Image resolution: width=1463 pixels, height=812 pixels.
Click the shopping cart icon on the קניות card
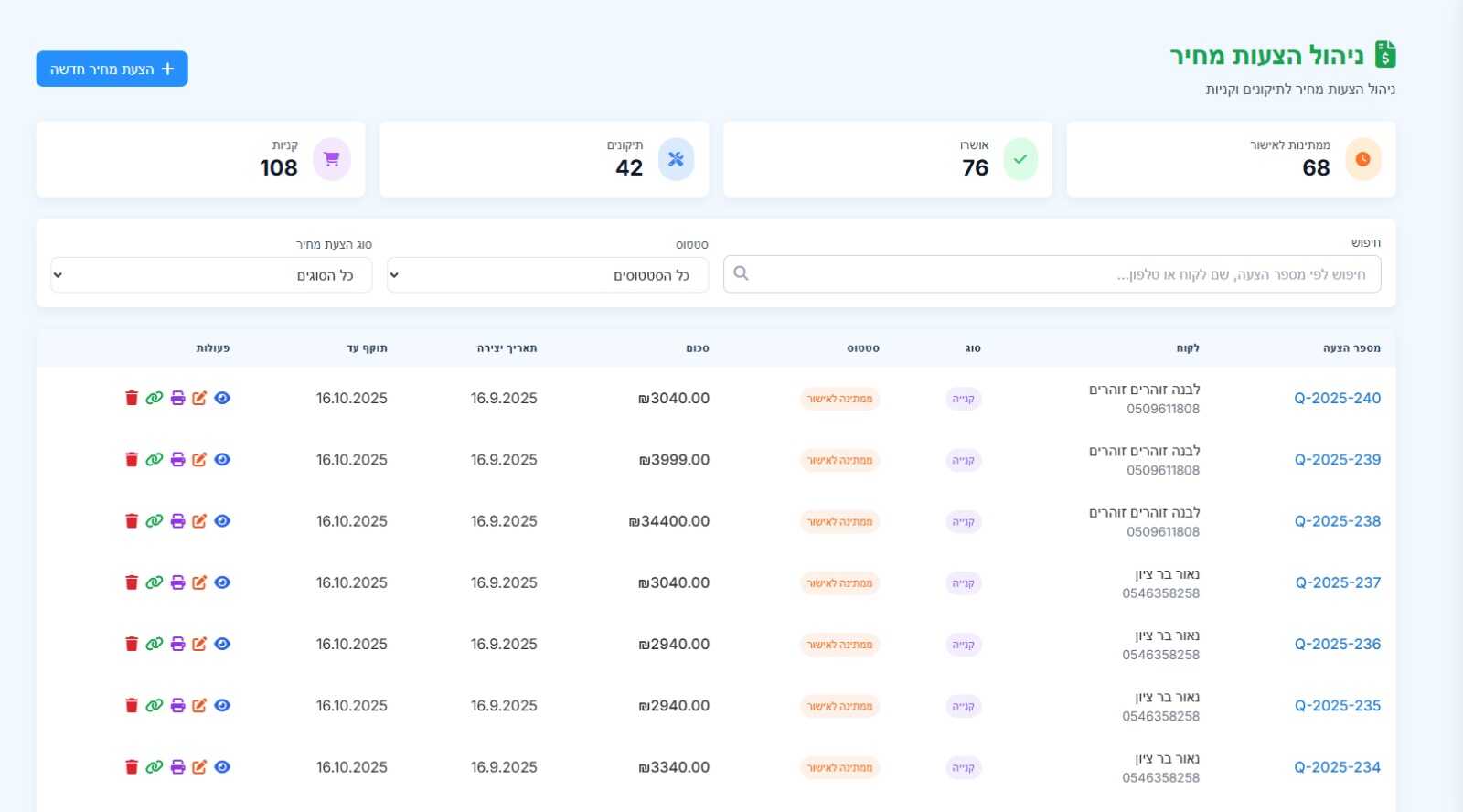click(x=331, y=159)
